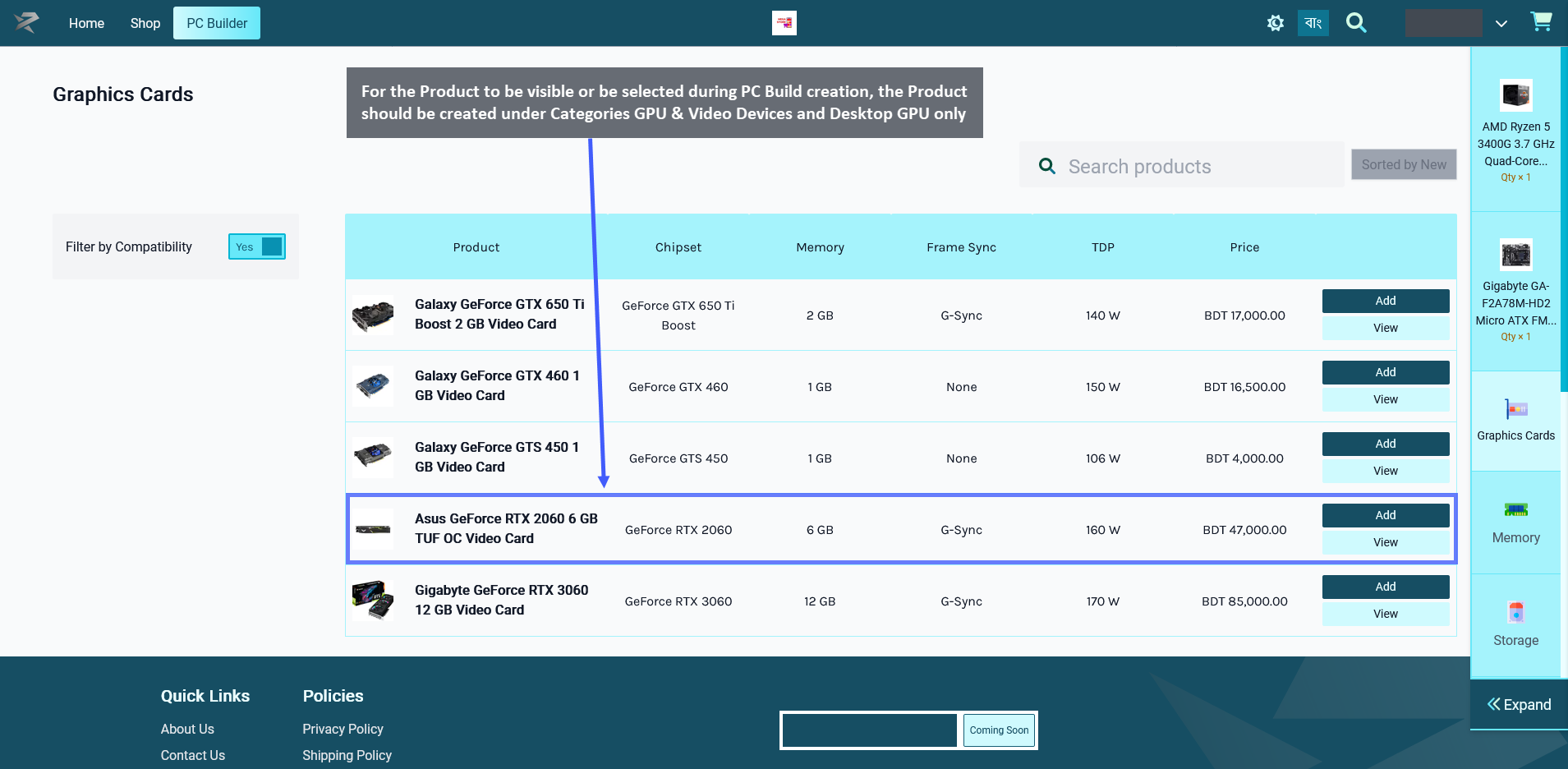Screen dimensions: 1568x769
Task: Open the About Us link
Action: (187, 729)
